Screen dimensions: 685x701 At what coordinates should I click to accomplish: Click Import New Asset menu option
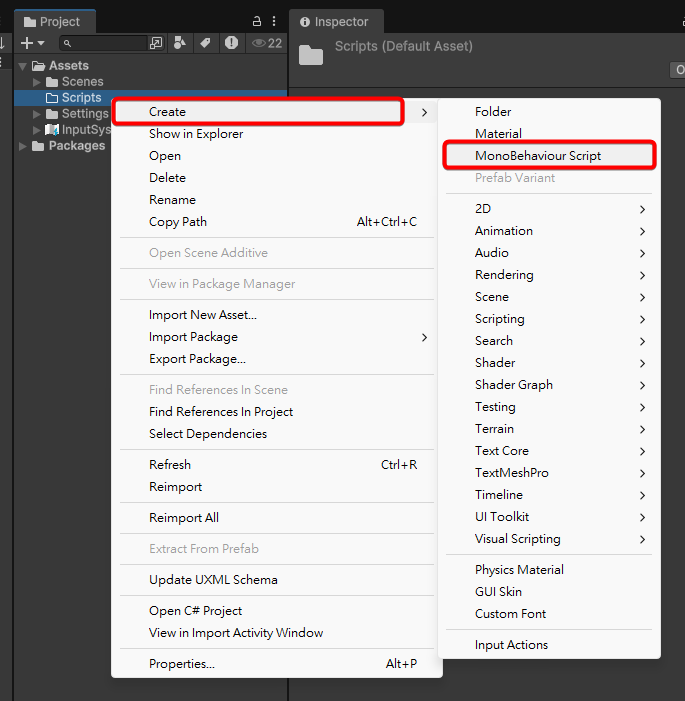pos(203,315)
